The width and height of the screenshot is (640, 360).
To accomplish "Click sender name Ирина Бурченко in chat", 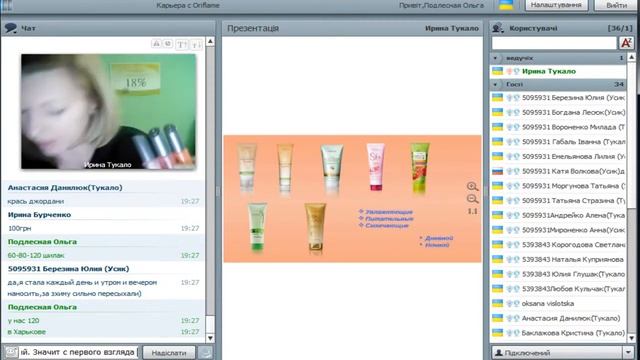I will (39, 215).
